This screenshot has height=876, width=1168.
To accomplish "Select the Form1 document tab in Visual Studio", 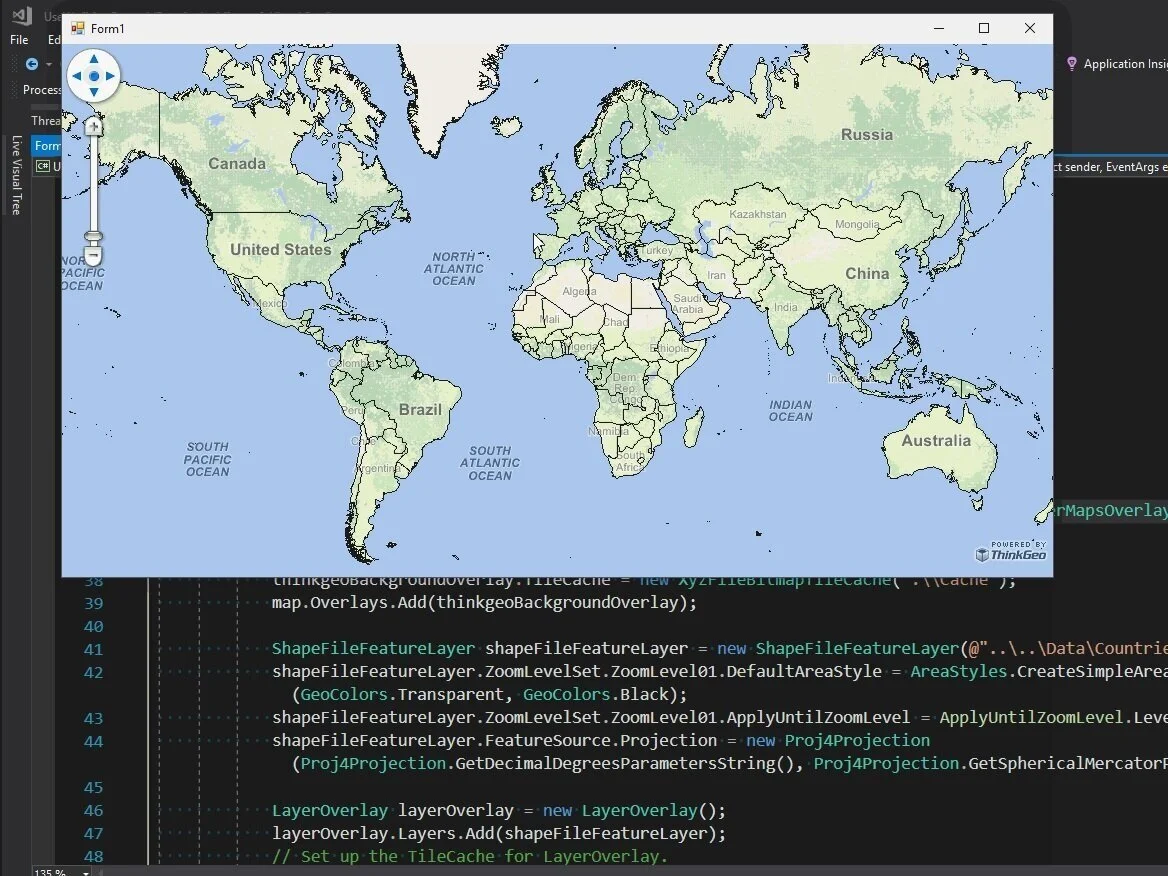I will click(x=47, y=145).
